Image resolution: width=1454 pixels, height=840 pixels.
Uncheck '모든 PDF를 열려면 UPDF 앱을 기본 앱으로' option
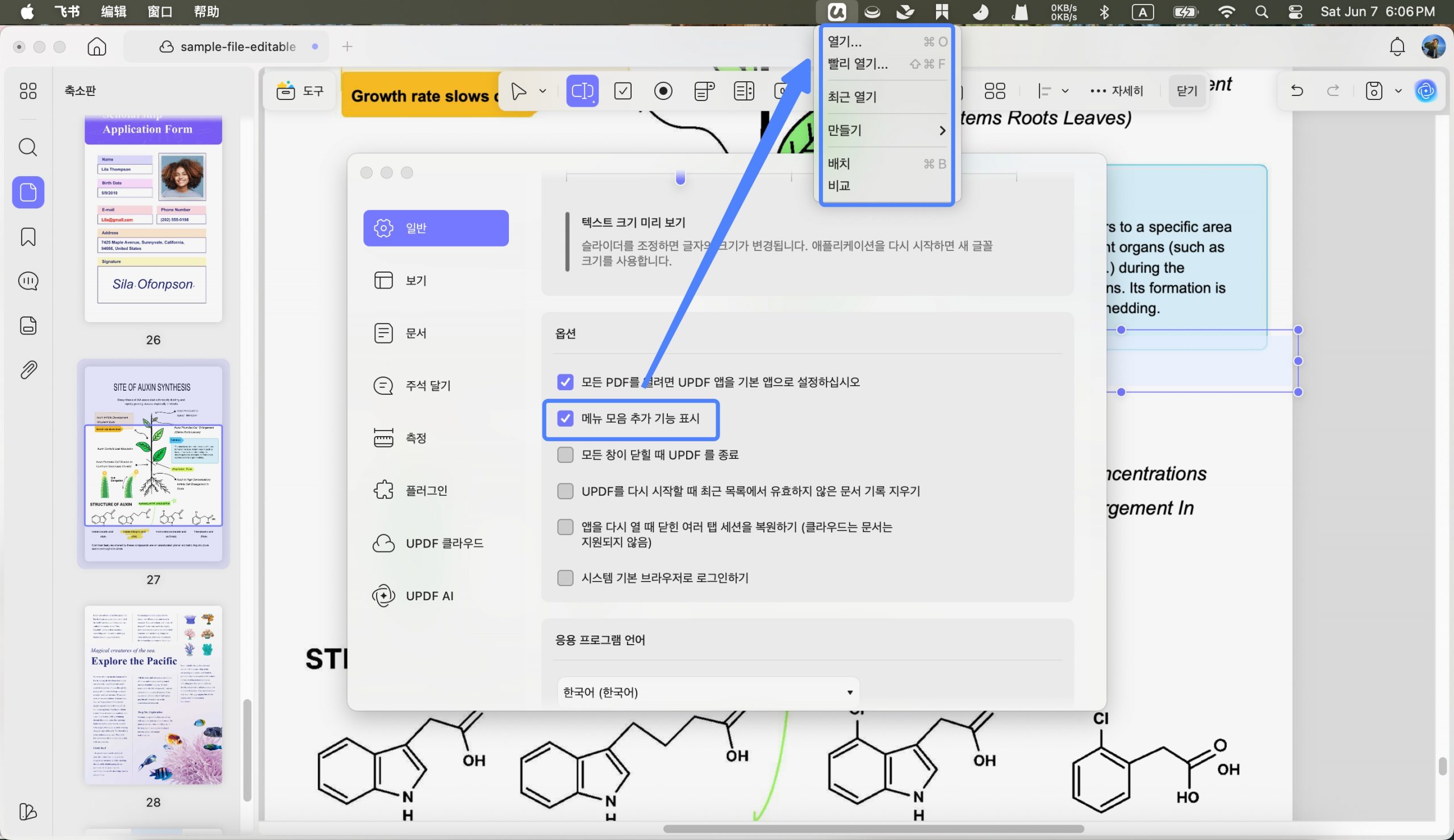coord(565,382)
